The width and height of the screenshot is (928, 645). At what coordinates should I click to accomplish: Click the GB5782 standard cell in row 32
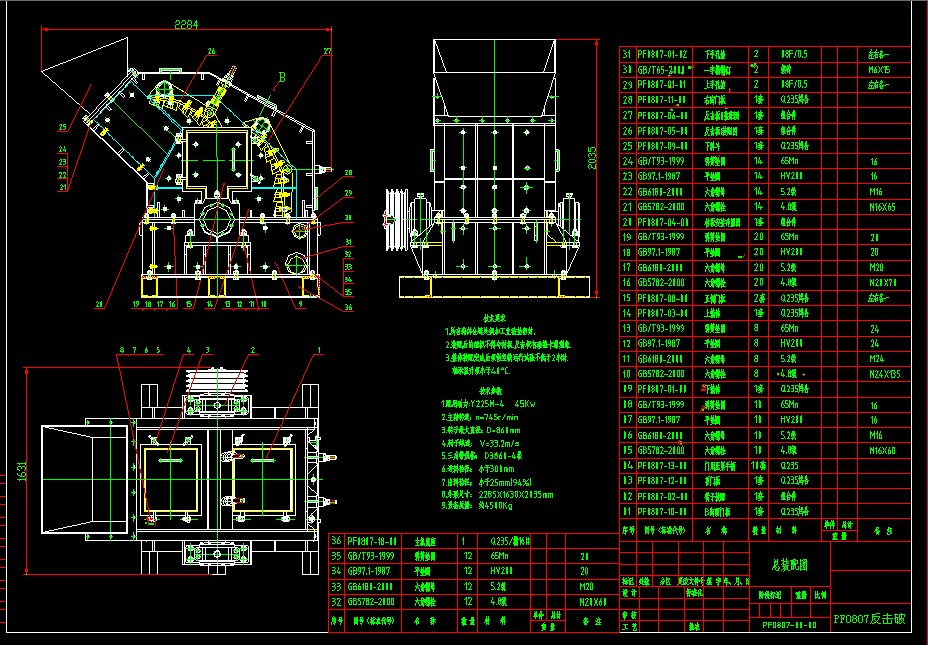370,602
